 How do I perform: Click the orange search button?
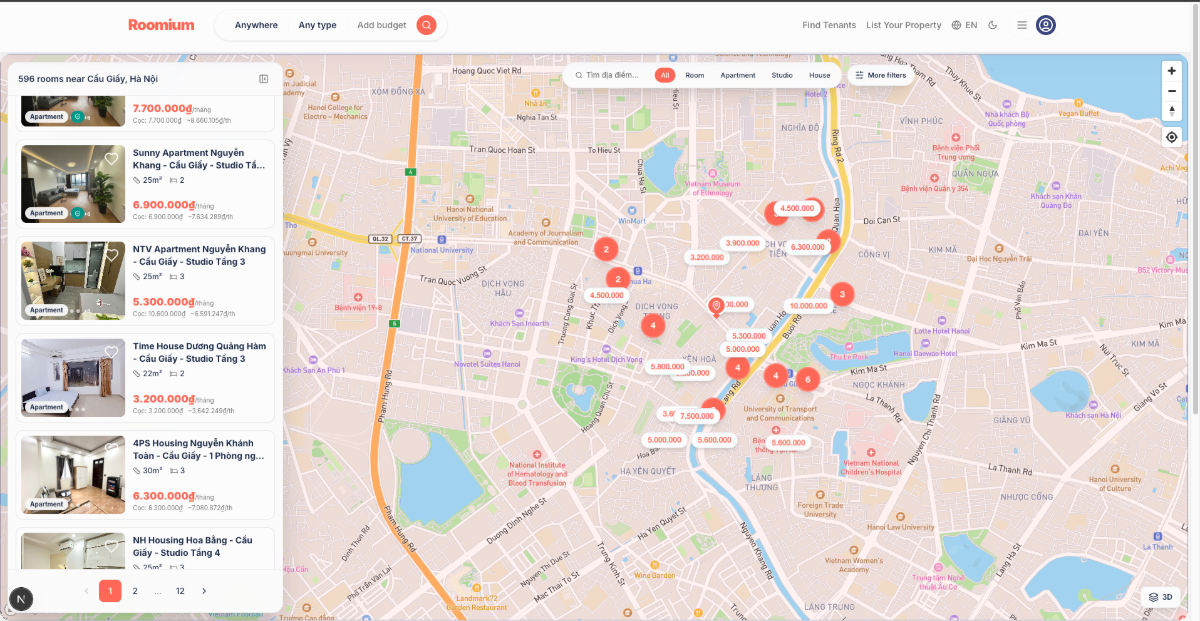coord(427,25)
